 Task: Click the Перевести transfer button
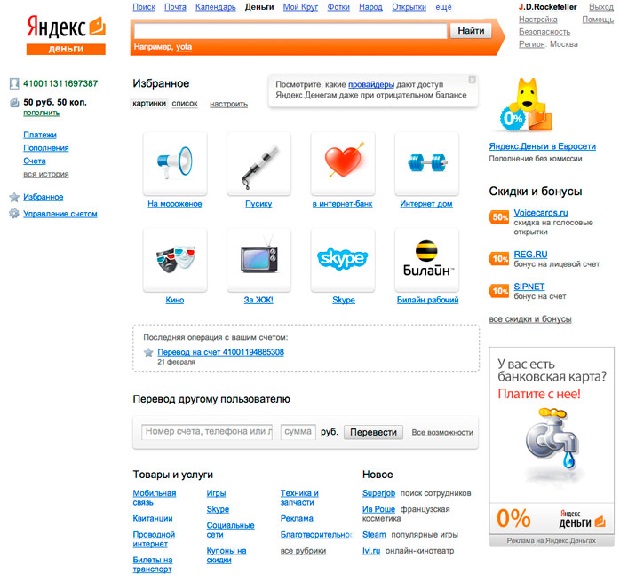click(x=373, y=432)
